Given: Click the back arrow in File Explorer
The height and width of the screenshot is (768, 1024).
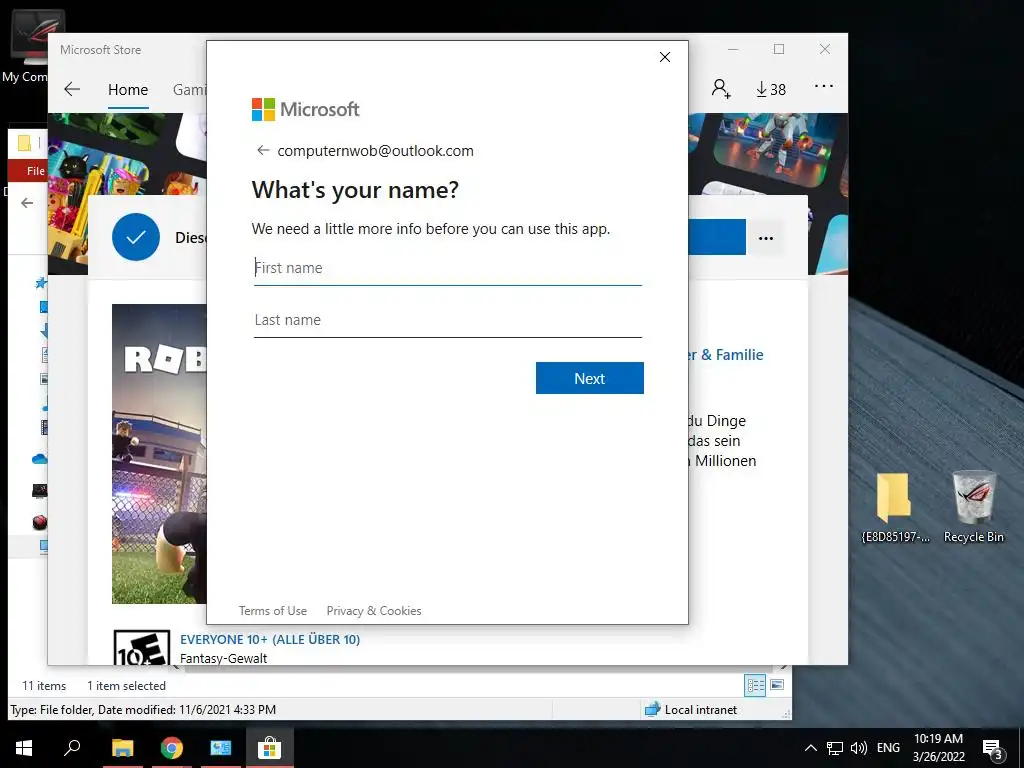Looking at the screenshot, I should pos(27,203).
